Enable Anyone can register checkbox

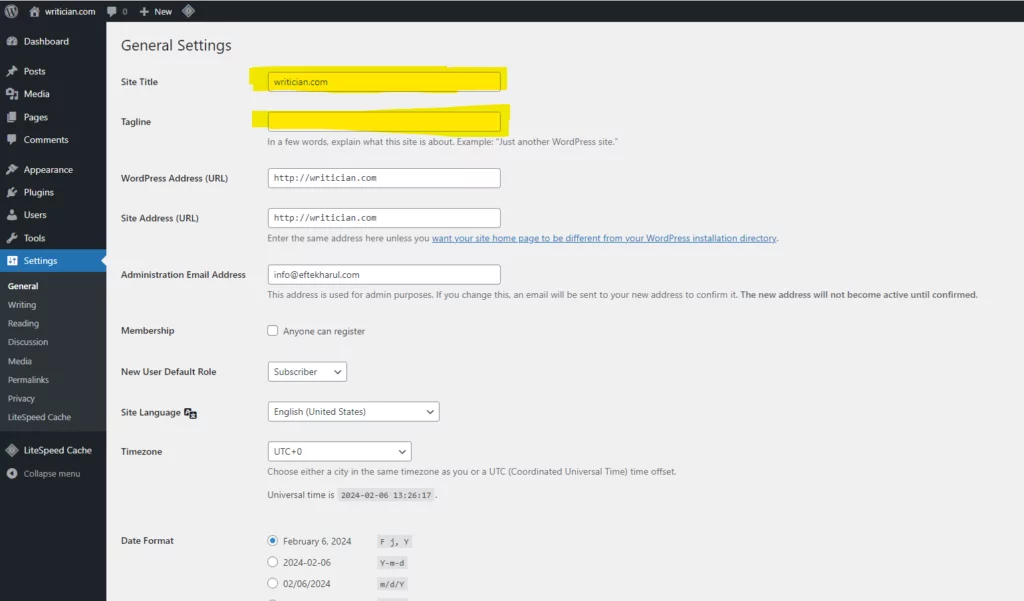click(x=272, y=331)
